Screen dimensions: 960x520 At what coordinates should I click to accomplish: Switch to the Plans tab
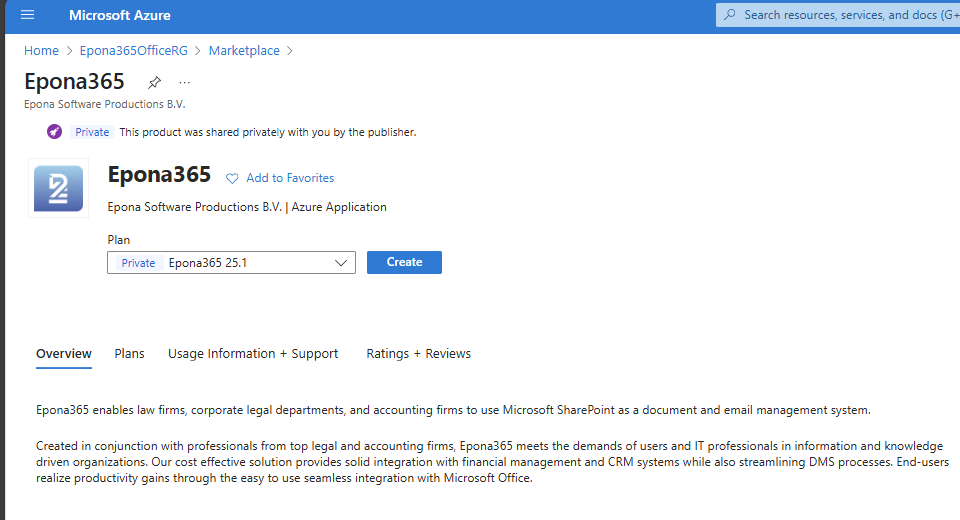129,354
